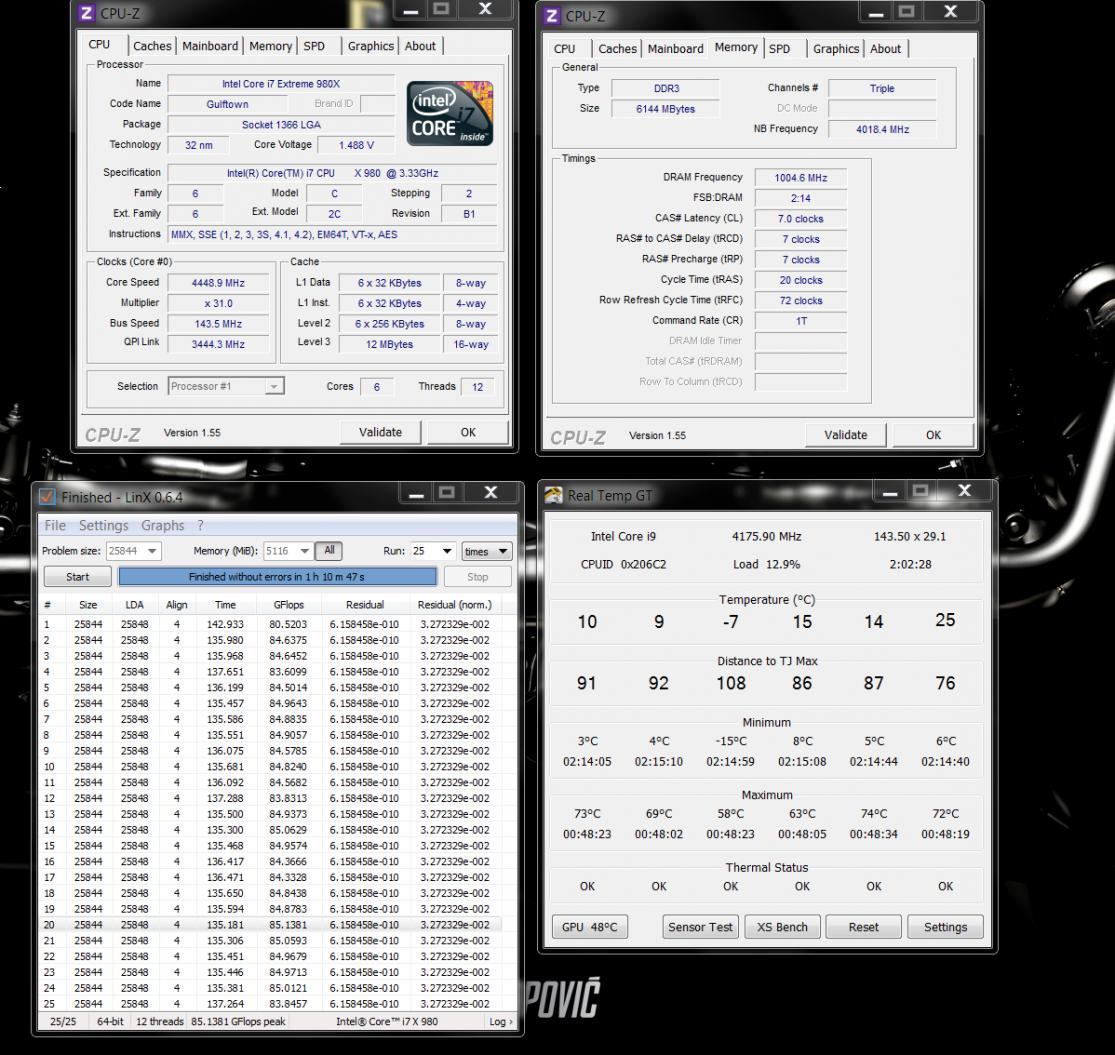Screen dimensions: 1115x1055
Task: Open About tab in left CPU-Z window
Action: [420, 45]
